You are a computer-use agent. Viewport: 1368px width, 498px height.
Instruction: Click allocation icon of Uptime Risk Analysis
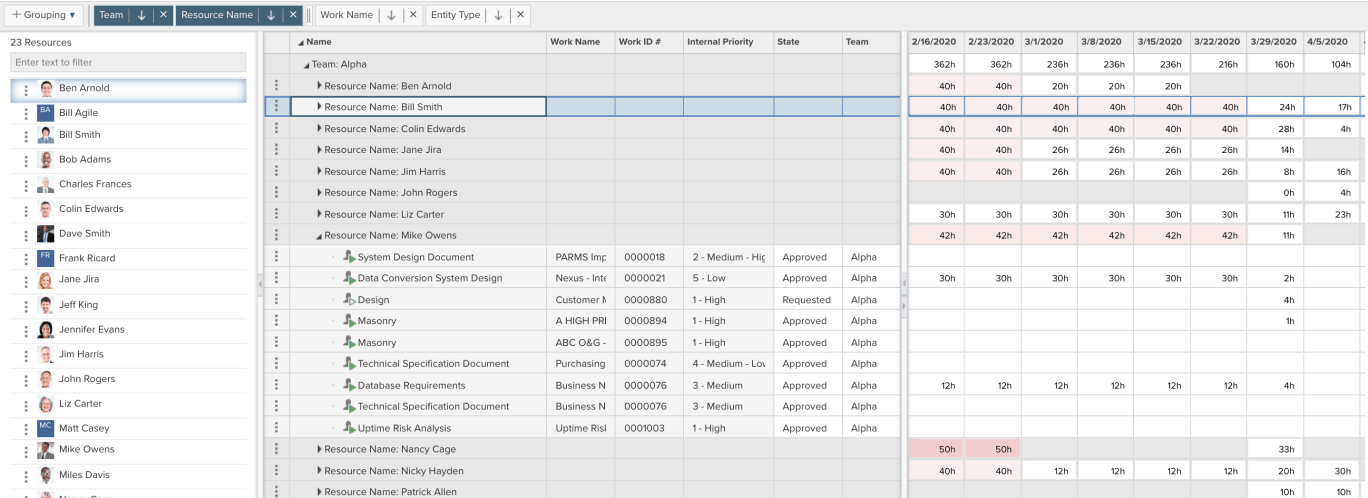click(x=349, y=428)
